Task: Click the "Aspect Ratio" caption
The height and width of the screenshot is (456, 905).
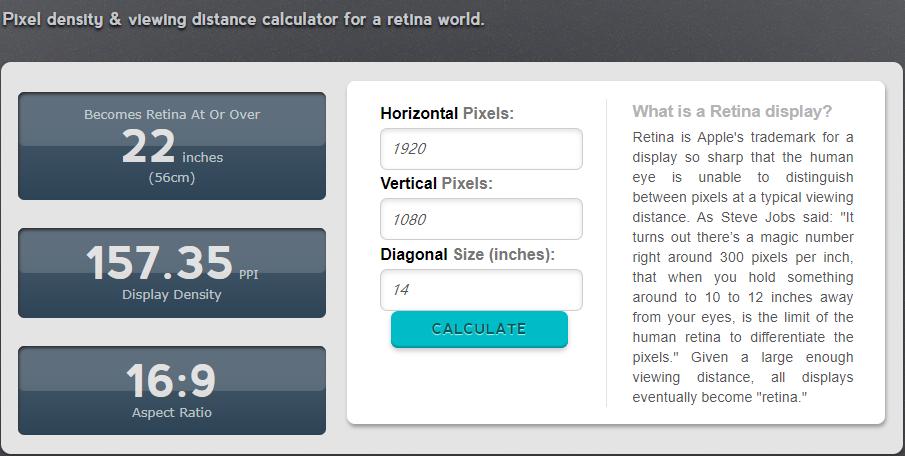Action: pyautogui.click(x=172, y=412)
